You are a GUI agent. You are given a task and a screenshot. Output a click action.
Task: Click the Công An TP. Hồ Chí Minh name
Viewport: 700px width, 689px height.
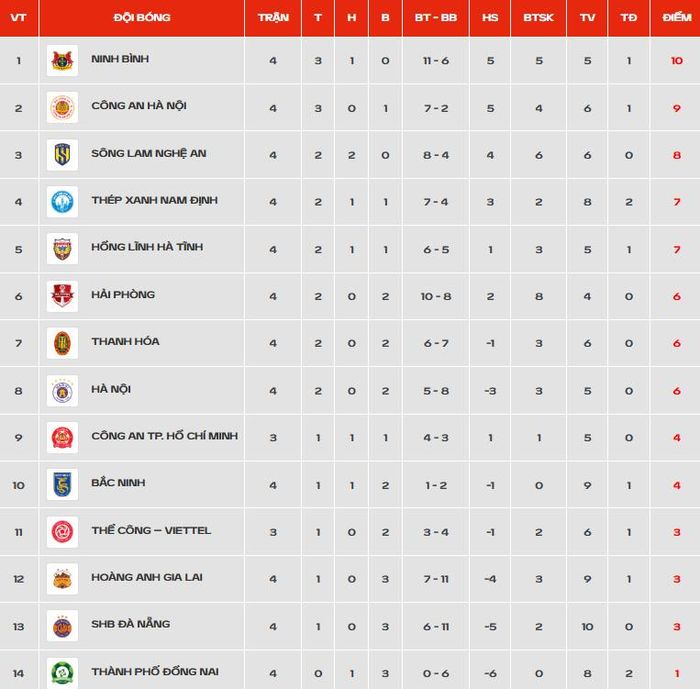coord(164,436)
